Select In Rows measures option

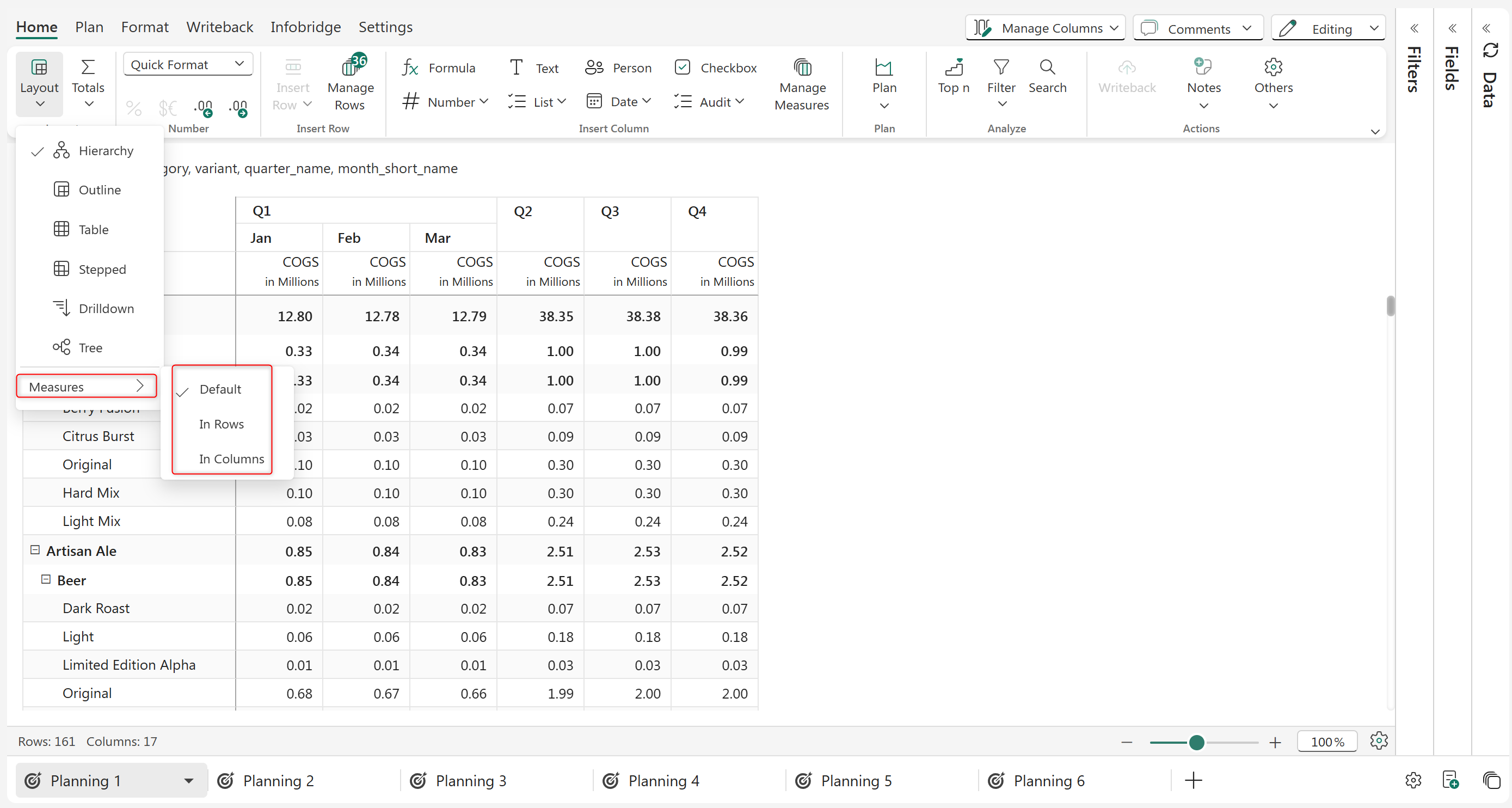pos(222,424)
